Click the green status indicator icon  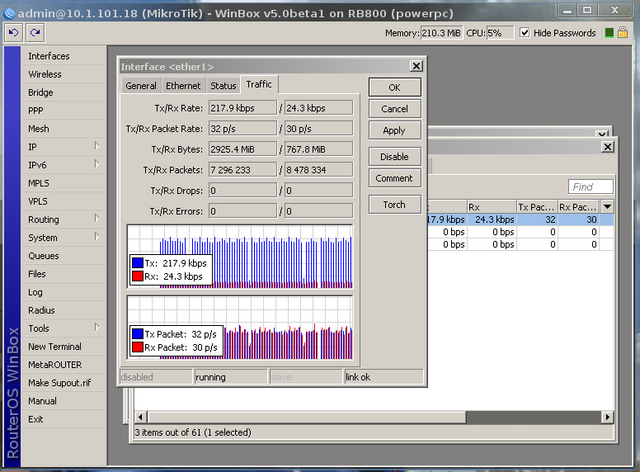[609, 33]
